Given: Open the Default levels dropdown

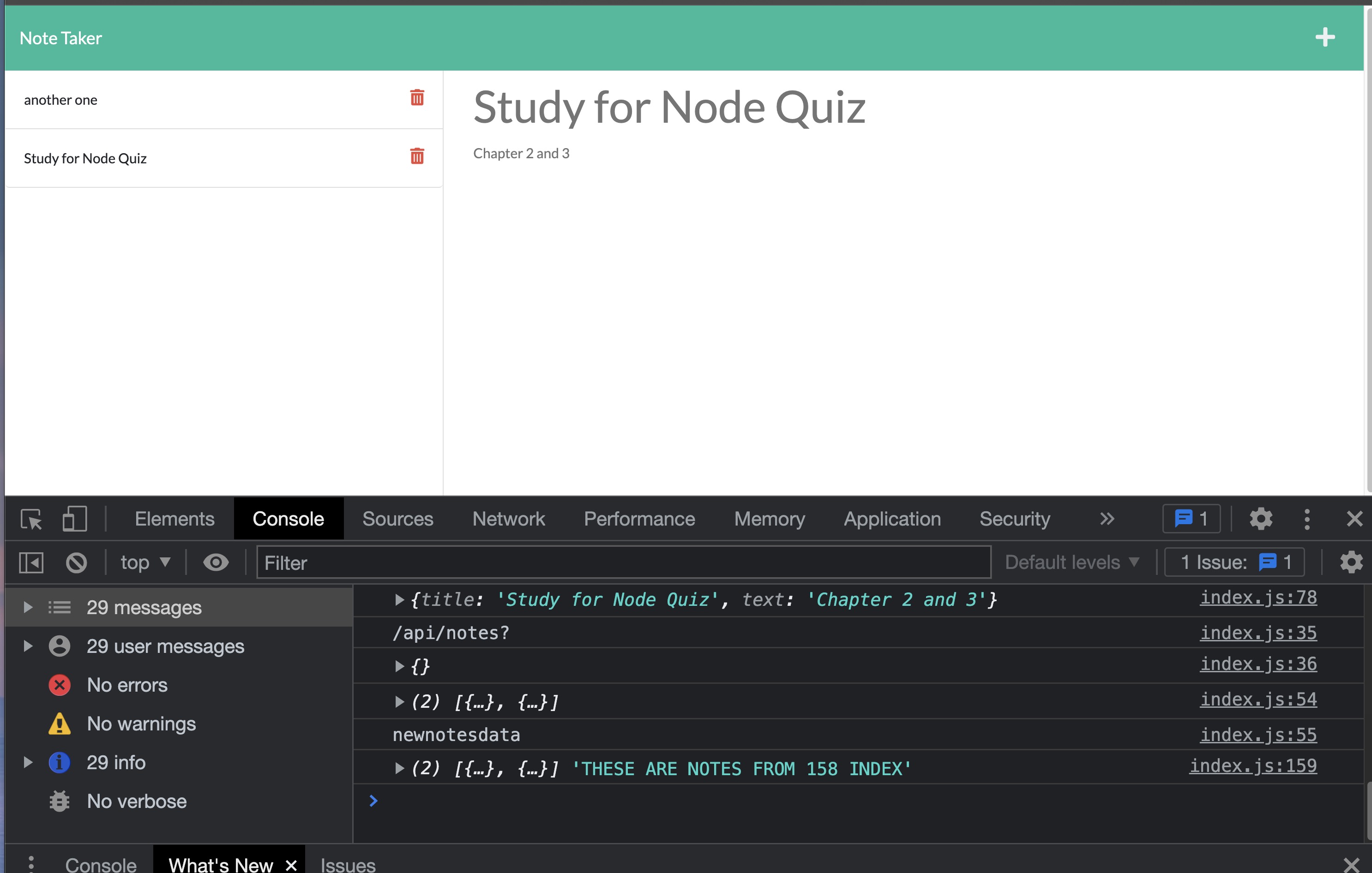Looking at the screenshot, I should coord(1072,562).
